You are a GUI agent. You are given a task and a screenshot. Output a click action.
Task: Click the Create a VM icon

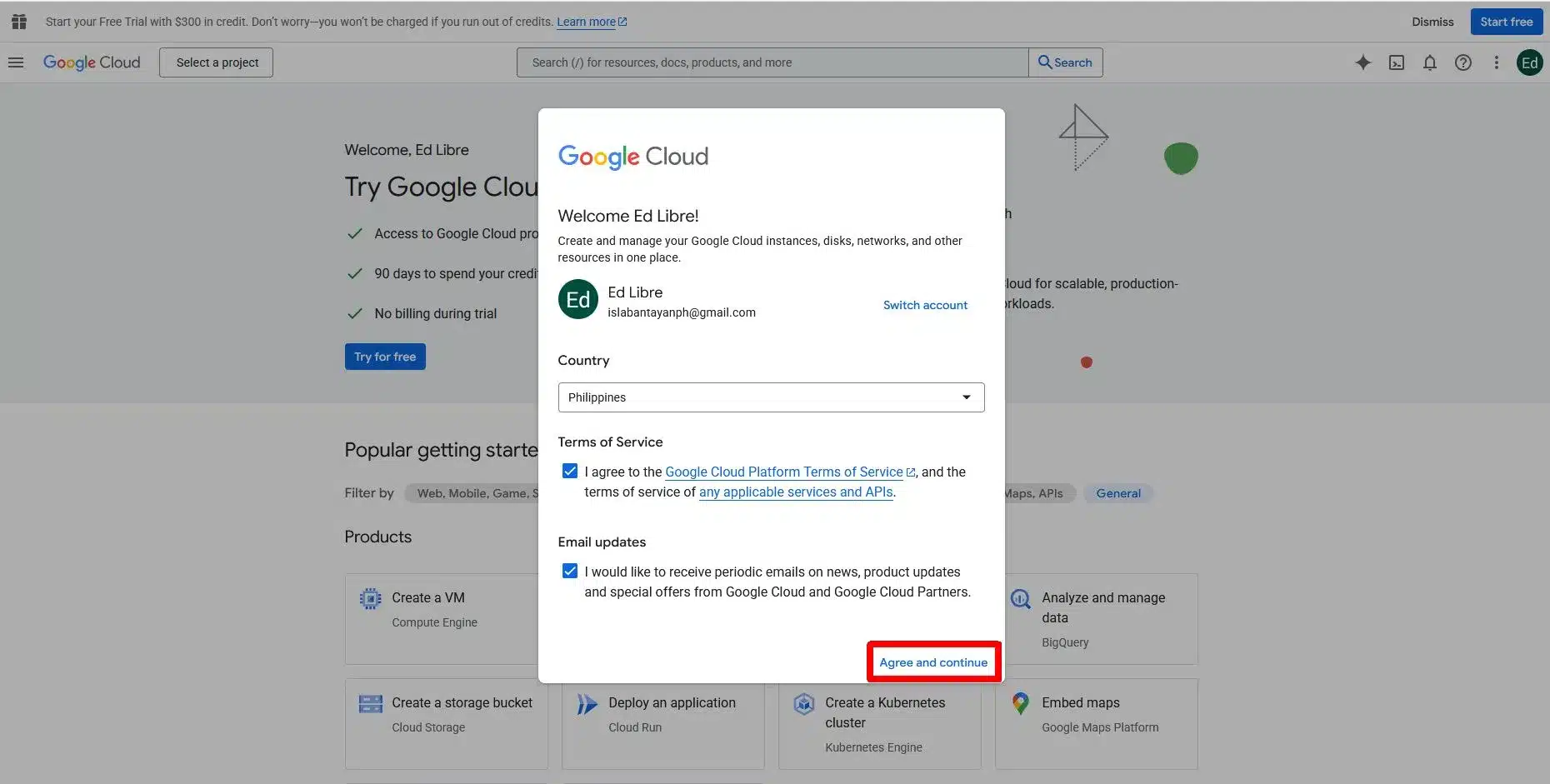pyautogui.click(x=370, y=598)
